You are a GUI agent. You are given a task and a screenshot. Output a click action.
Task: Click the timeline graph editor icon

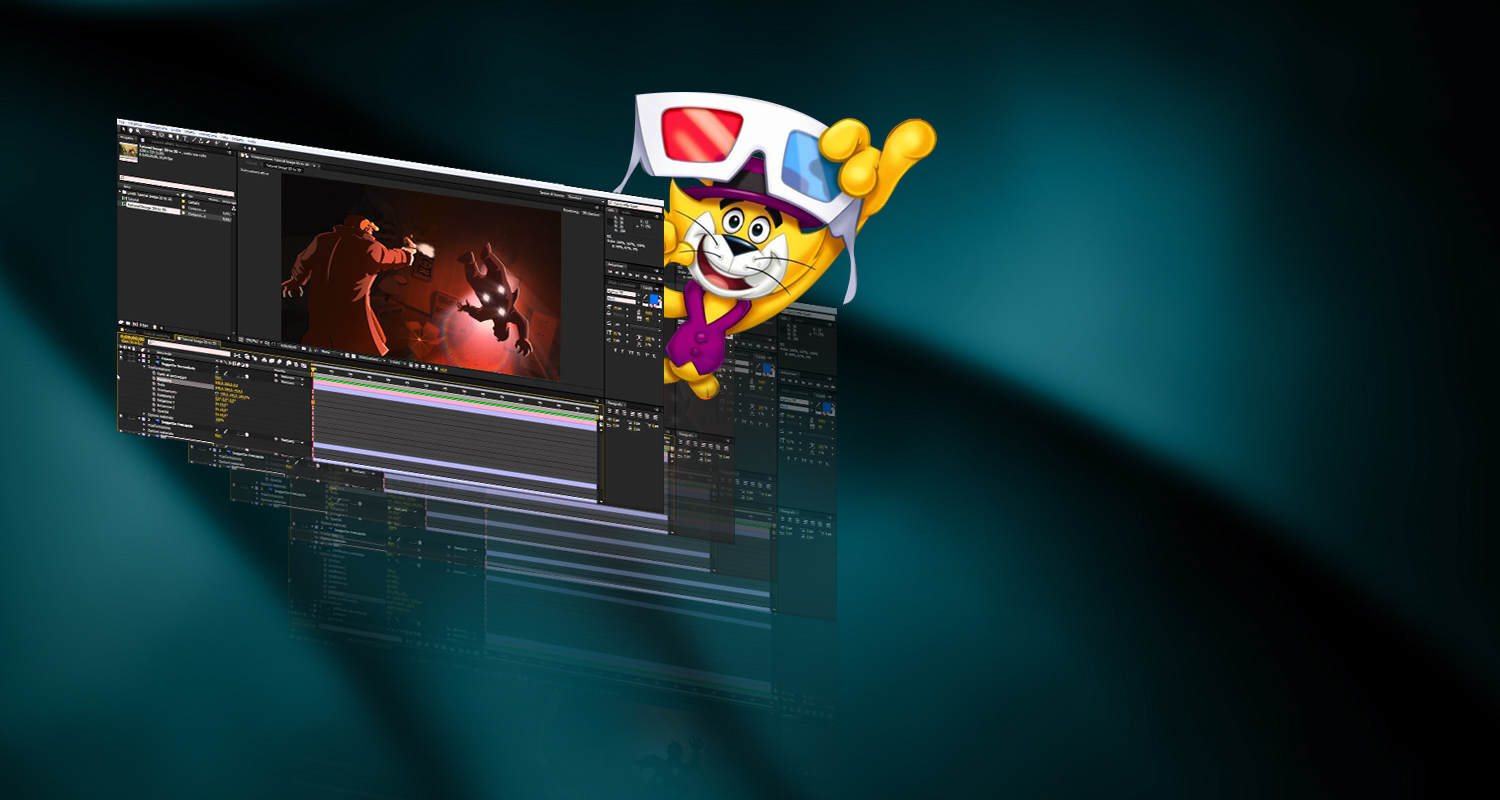(303, 365)
